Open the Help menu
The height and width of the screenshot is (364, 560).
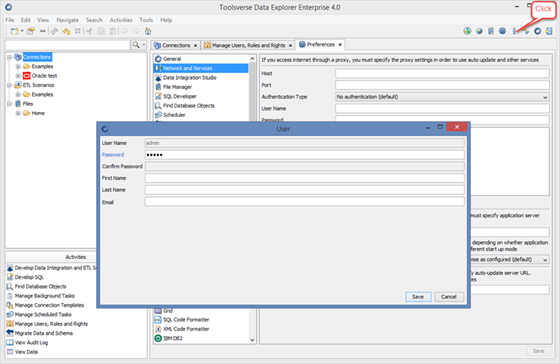(x=166, y=20)
